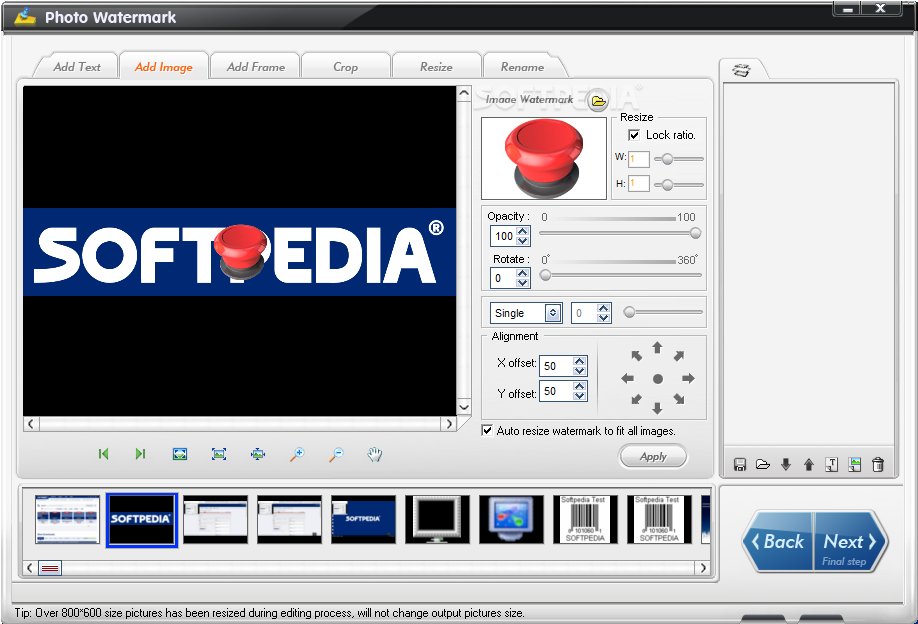Align watermark to top-right arrow
This screenshot has height=624, width=918.
point(679,355)
